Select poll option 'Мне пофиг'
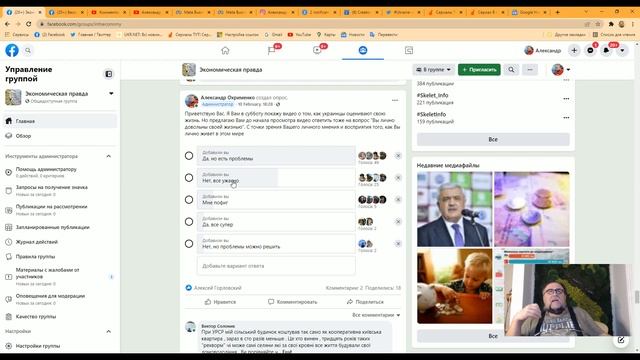The image size is (640, 360). (189, 200)
